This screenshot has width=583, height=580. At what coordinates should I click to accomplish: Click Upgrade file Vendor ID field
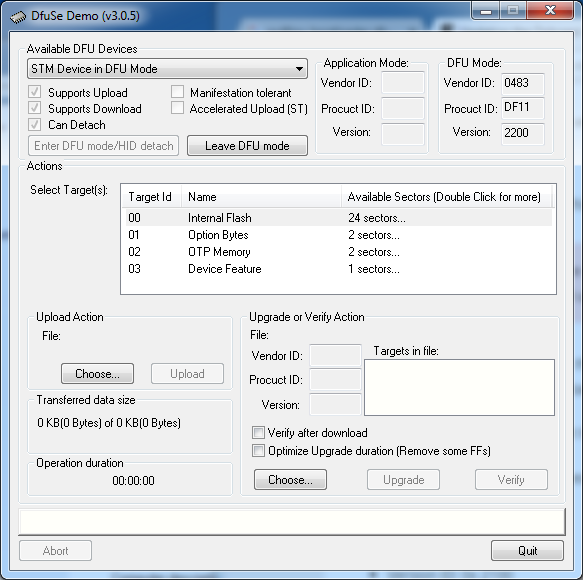[x=335, y=355]
